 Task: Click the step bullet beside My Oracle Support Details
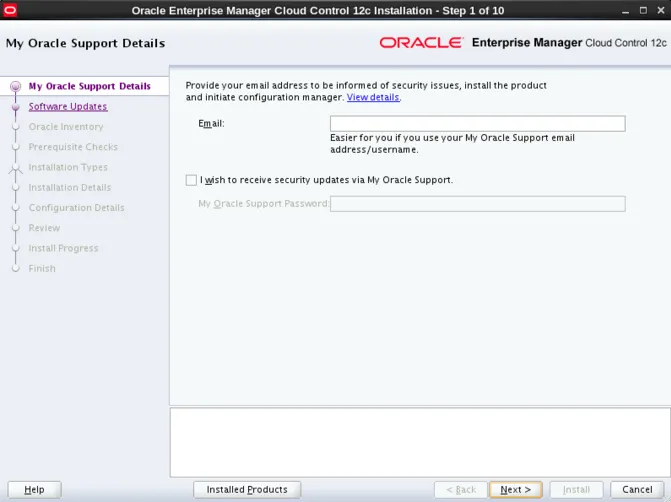point(15,86)
